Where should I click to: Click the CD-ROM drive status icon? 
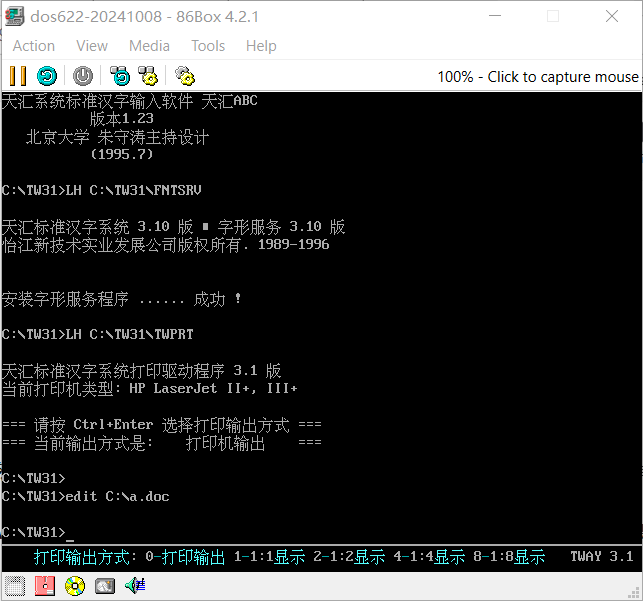[x=75, y=586]
